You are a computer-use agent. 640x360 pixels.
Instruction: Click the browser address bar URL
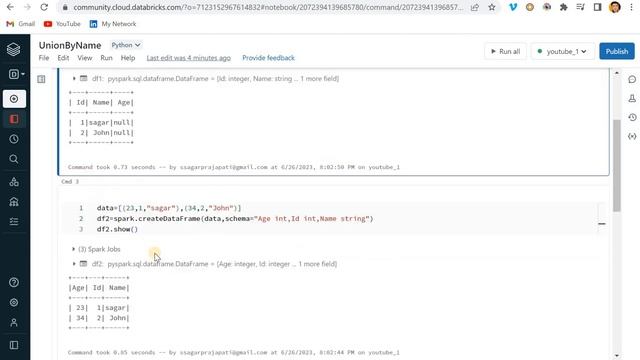point(268,7)
